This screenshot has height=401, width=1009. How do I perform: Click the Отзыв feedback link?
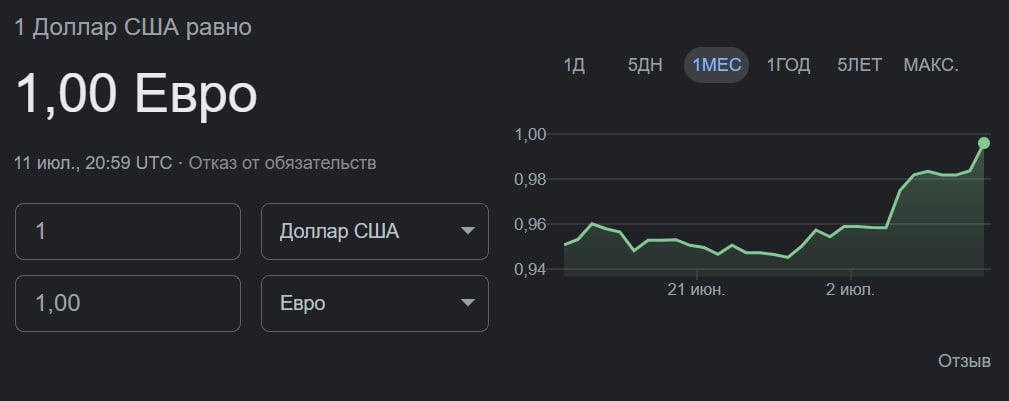coord(964,361)
